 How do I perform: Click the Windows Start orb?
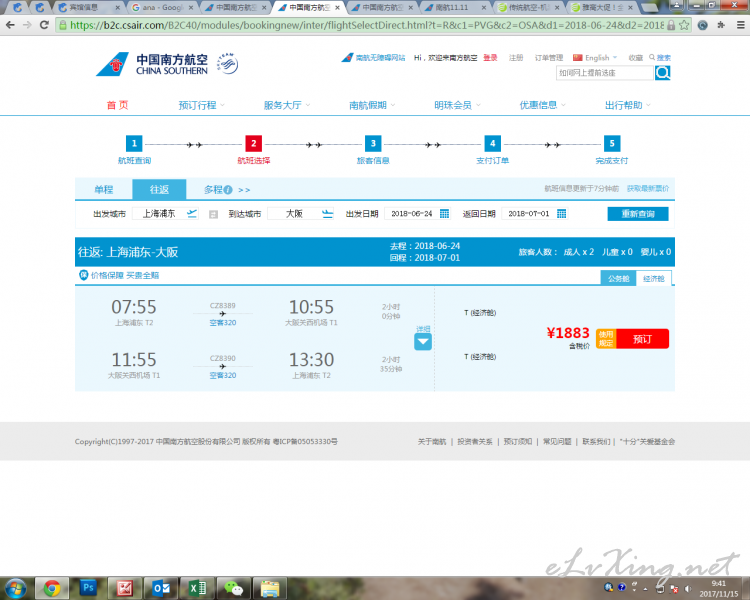click(x=16, y=588)
